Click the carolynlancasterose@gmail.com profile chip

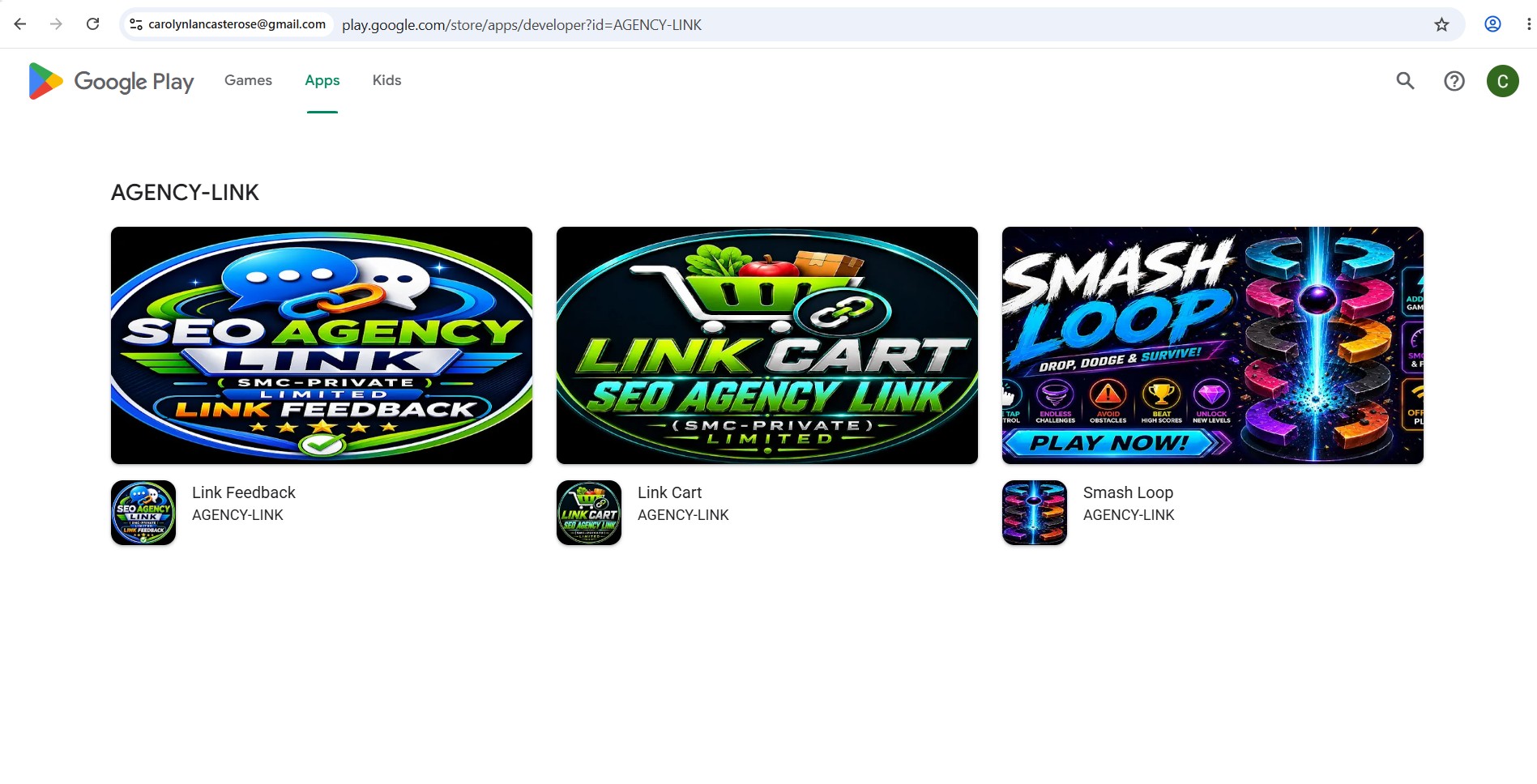(x=228, y=24)
